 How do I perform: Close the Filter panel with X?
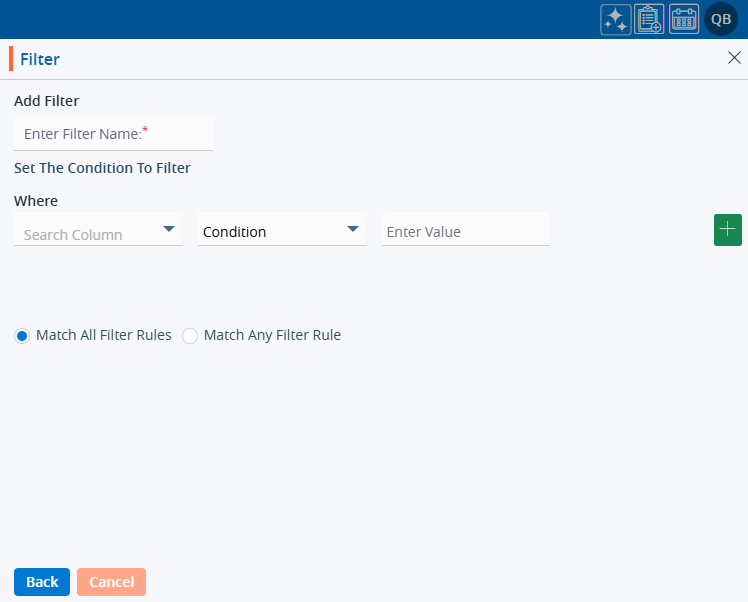[x=734, y=58]
